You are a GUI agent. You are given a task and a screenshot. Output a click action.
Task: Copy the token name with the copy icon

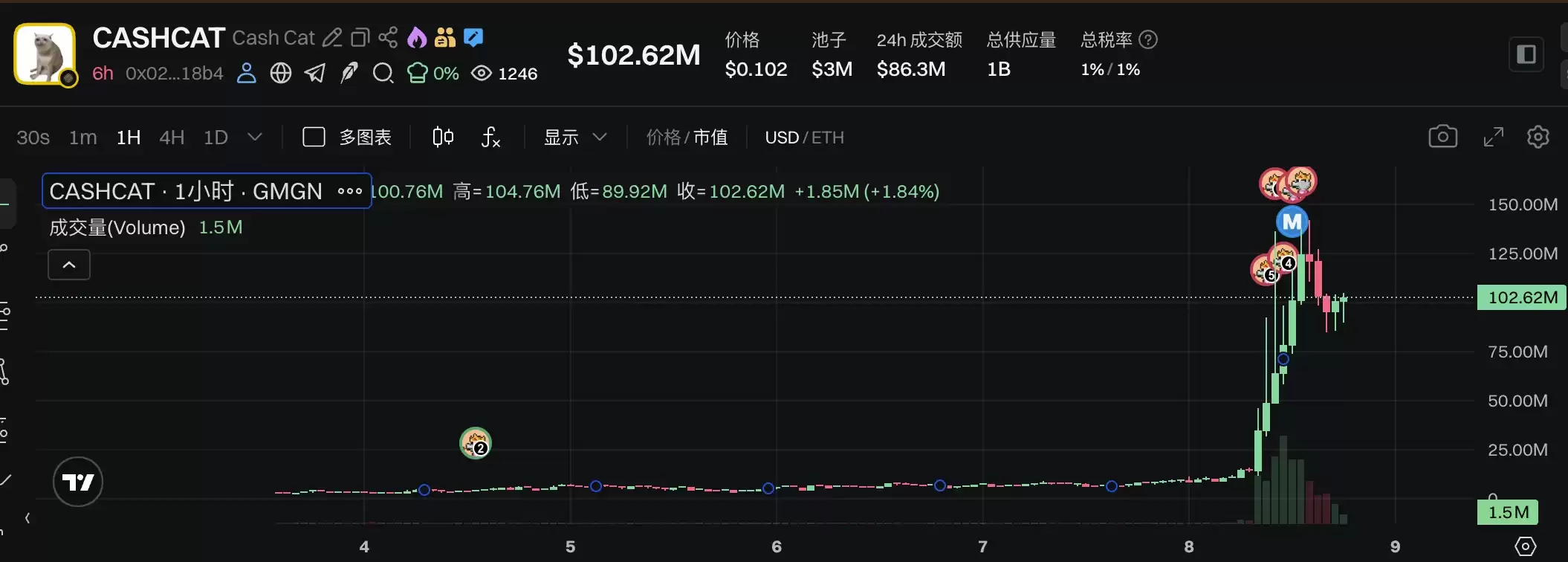tap(360, 37)
